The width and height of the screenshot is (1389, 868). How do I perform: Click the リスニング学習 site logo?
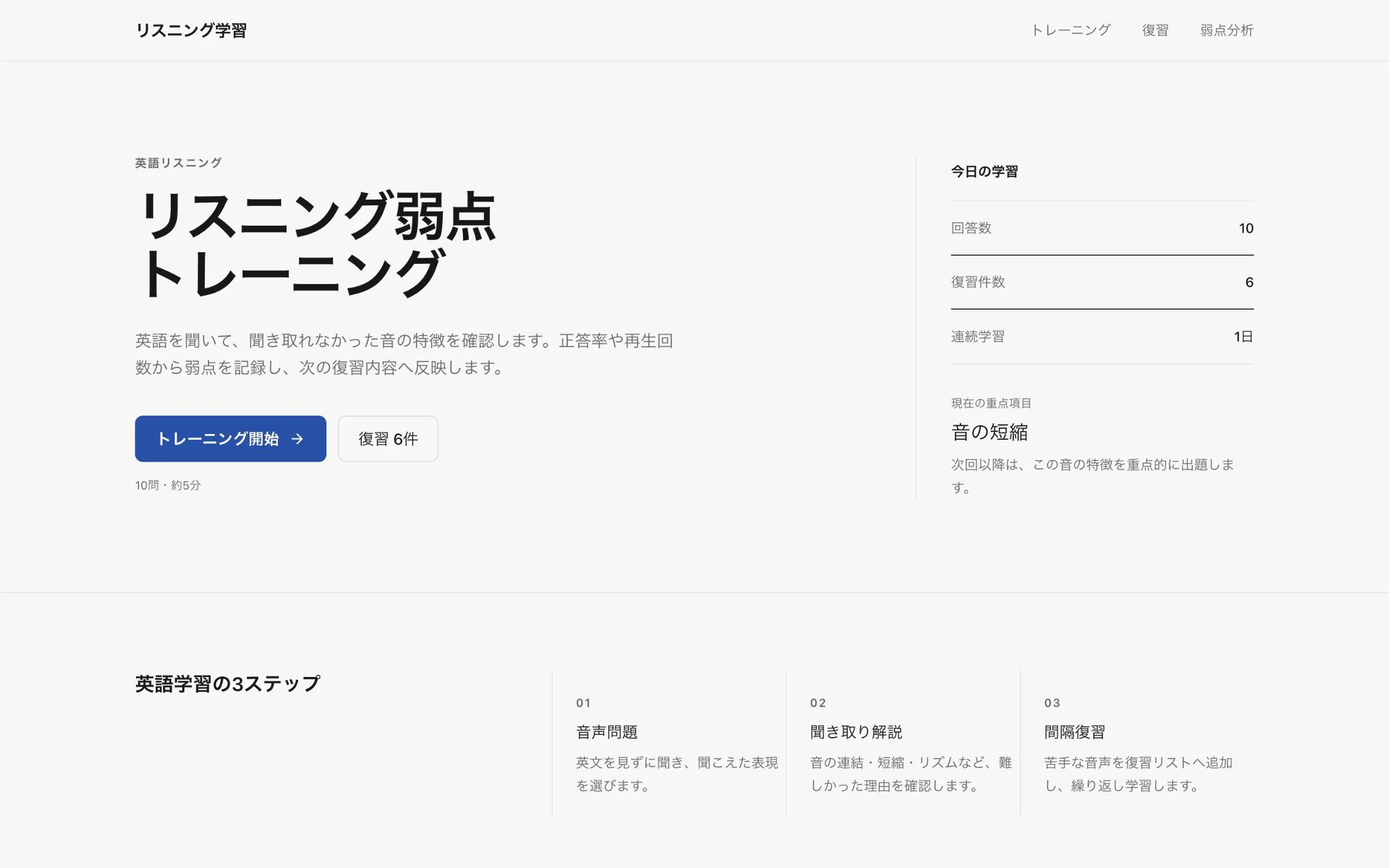tap(191, 30)
